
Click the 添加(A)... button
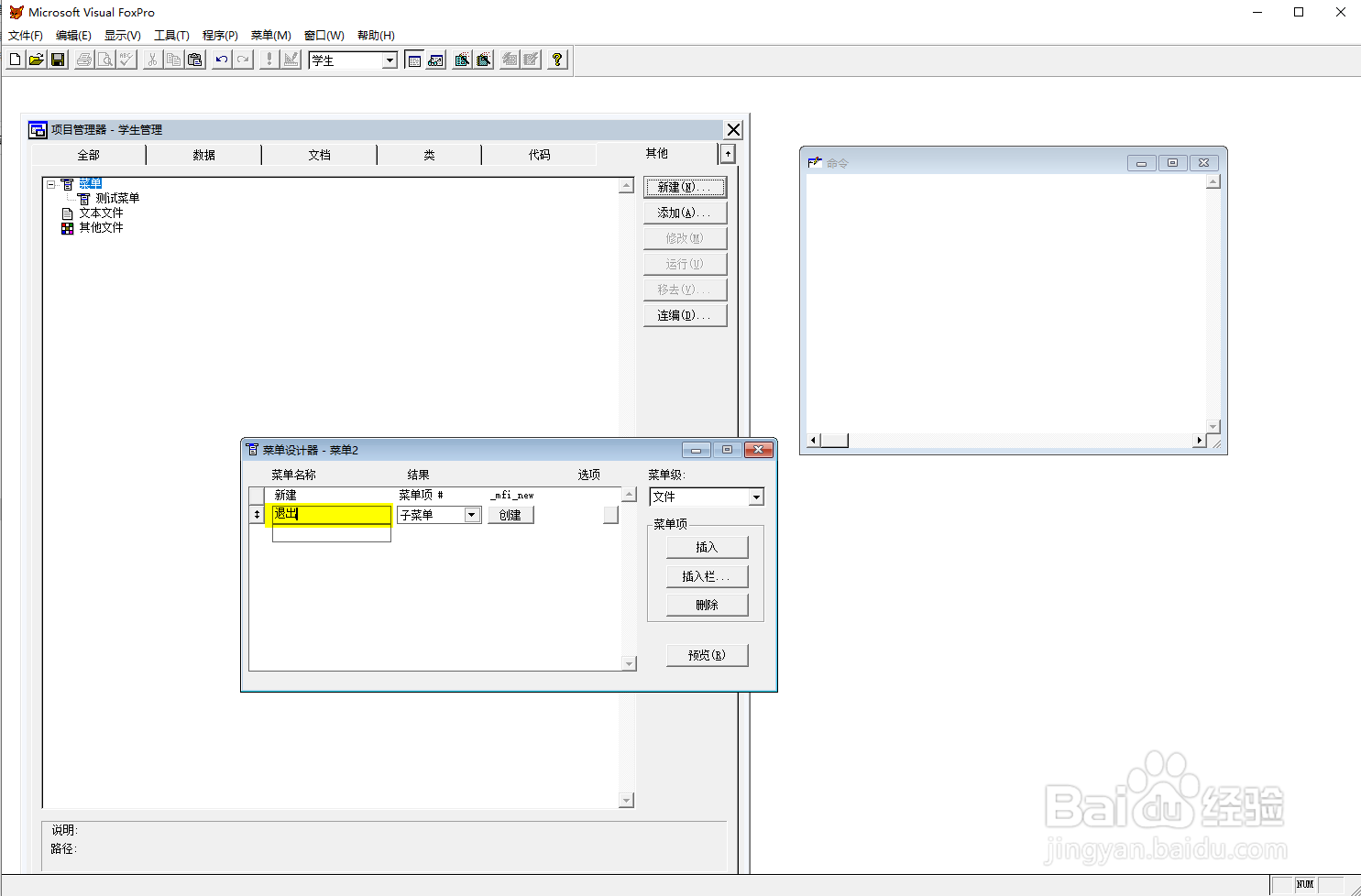(x=685, y=213)
